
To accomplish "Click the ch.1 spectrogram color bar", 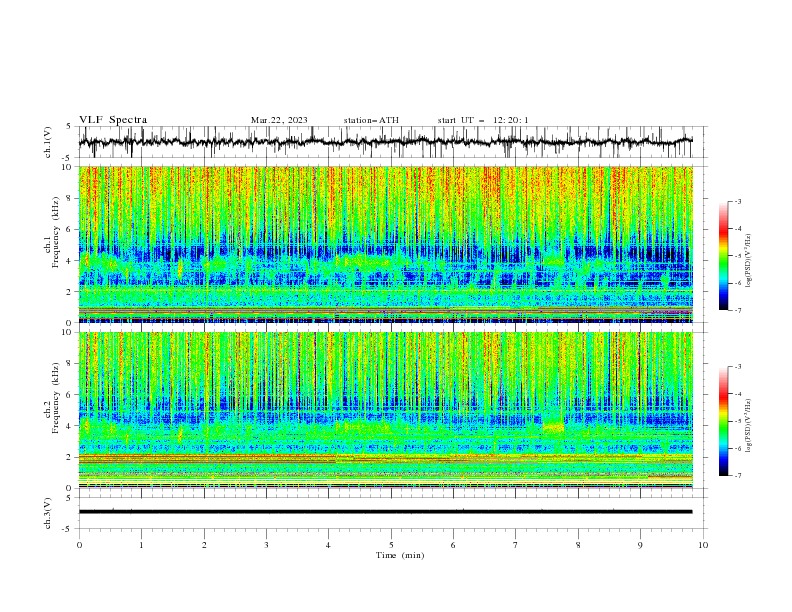I will point(723,256).
